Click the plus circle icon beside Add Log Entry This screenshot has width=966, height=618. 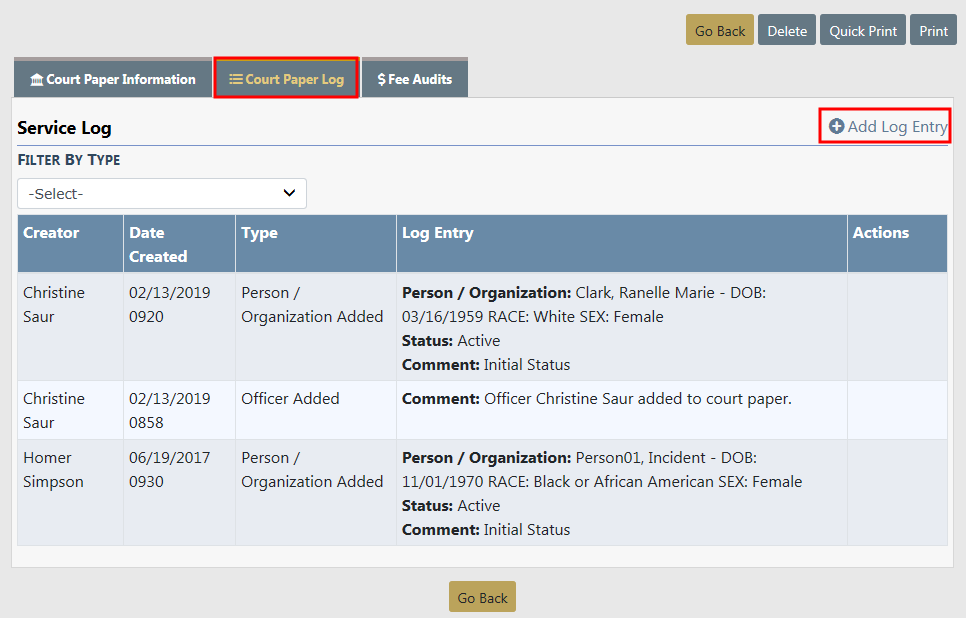point(836,127)
